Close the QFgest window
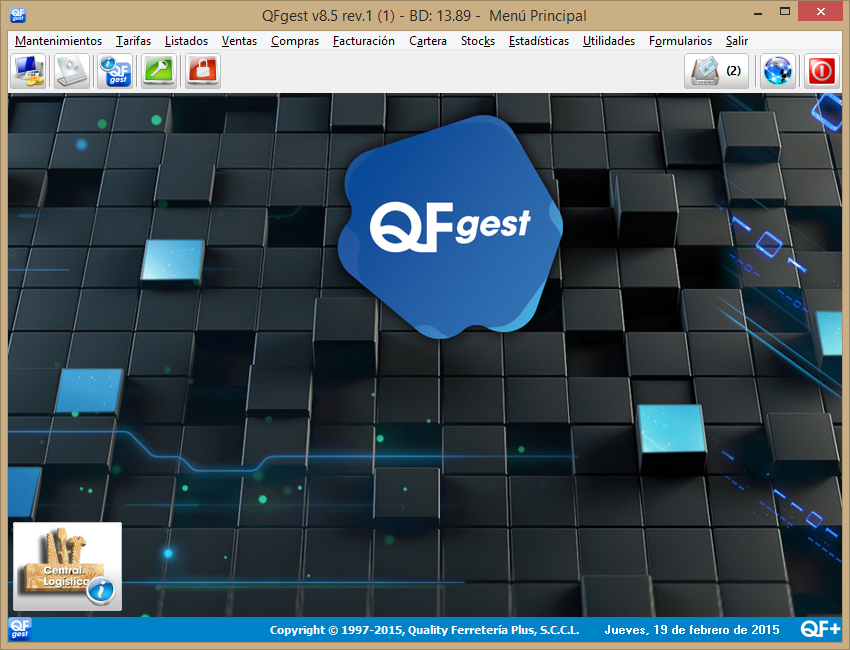This screenshot has height=650, width=850. click(821, 12)
